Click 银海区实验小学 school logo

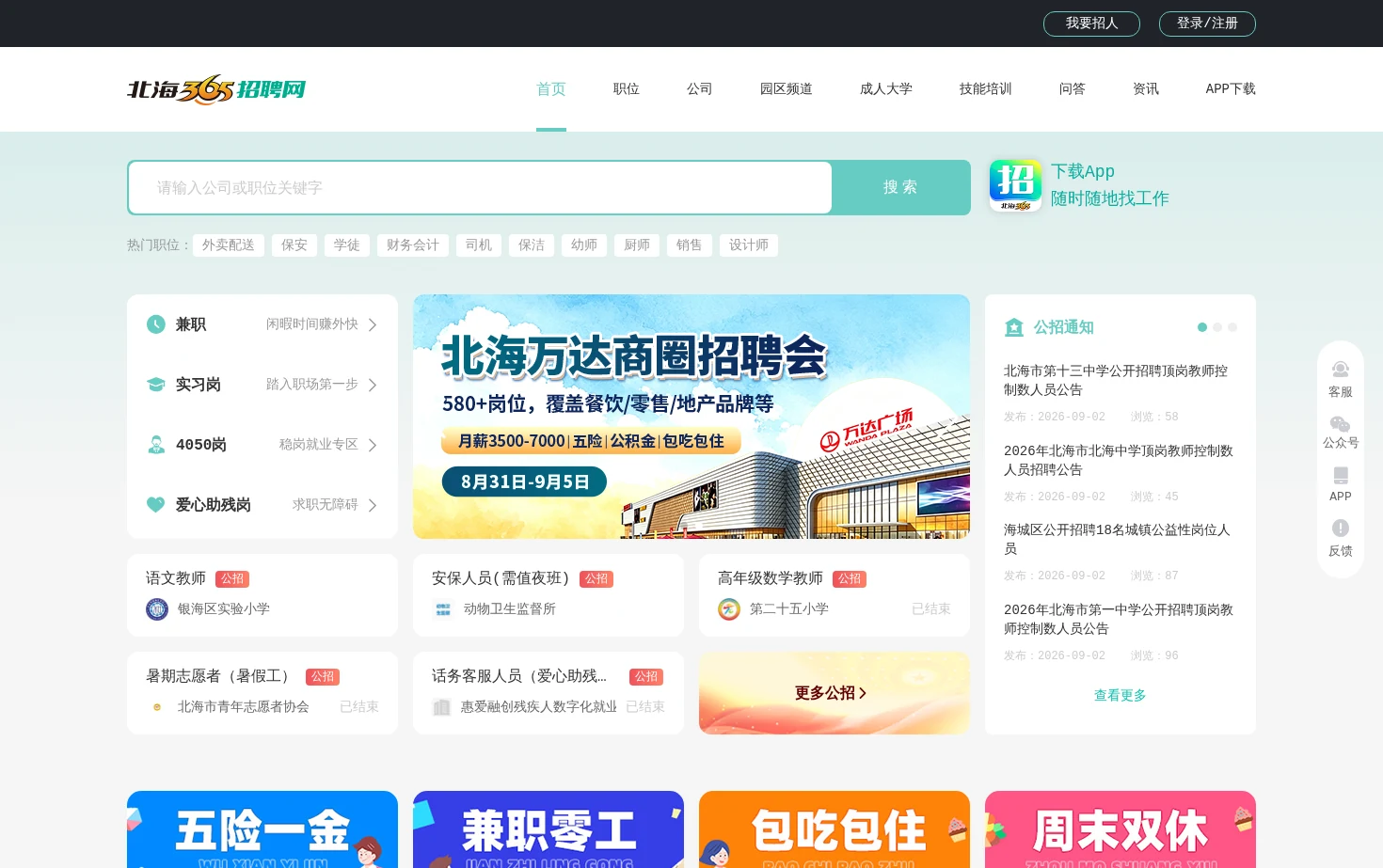[157, 609]
